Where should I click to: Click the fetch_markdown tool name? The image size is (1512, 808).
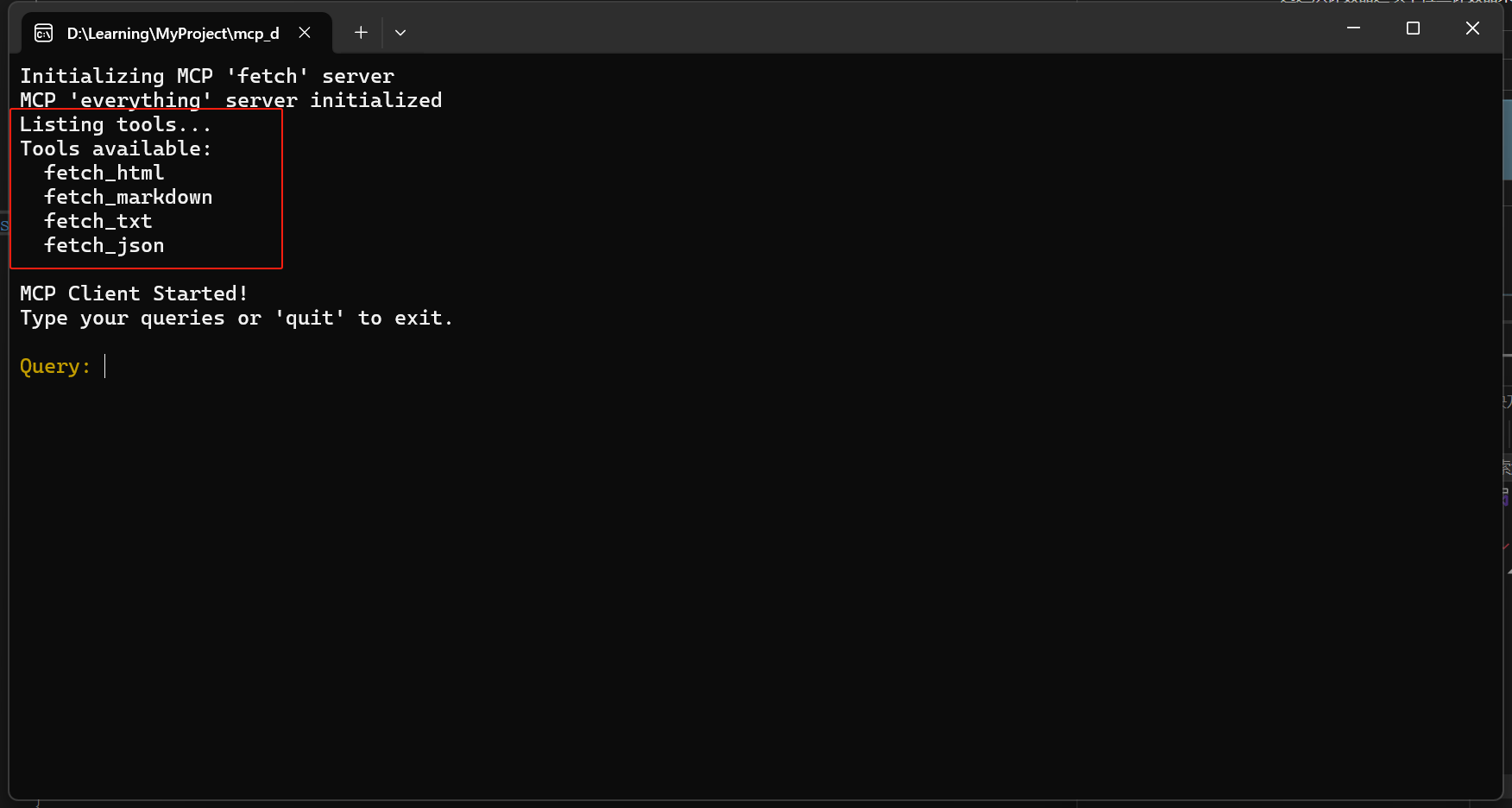pyautogui.click(x=128, y=197)
